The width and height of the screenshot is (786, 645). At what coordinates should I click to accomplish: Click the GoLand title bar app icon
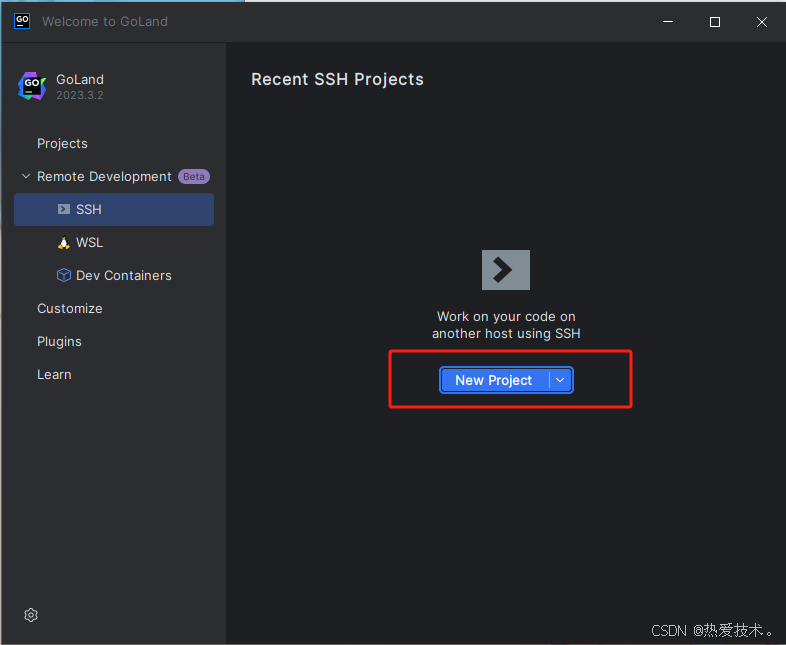tap(22, 21)
